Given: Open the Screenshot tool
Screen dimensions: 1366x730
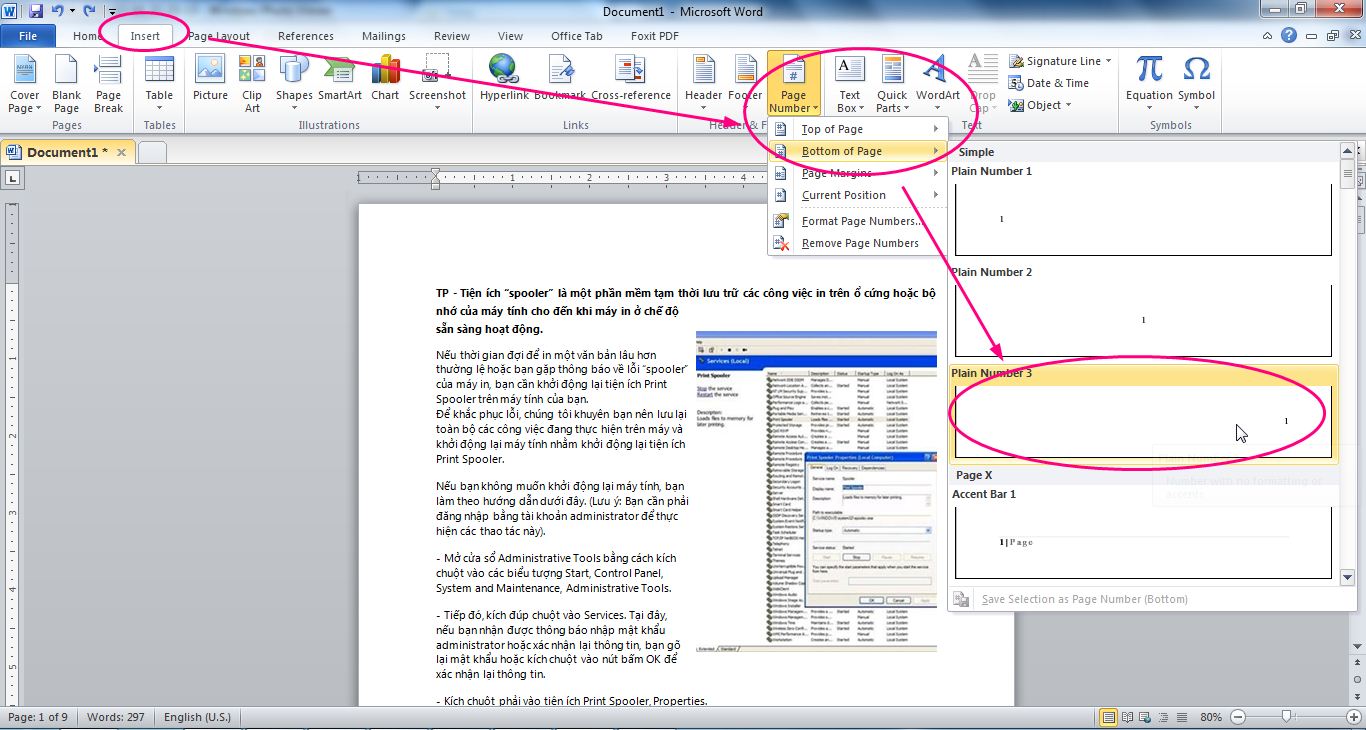Looking at the screenshot, I should (437, 85).
